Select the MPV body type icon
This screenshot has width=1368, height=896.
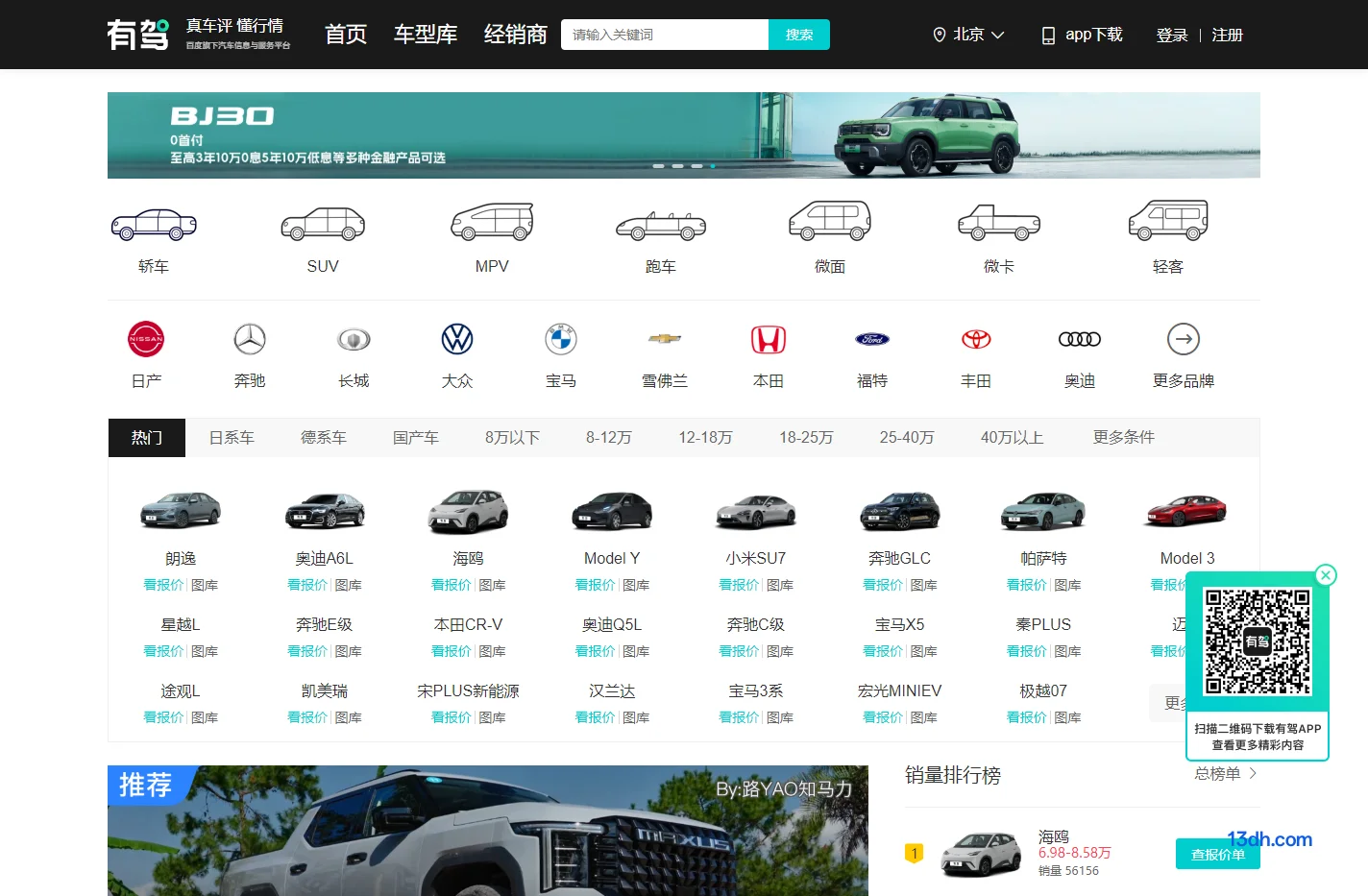(492, 222)
